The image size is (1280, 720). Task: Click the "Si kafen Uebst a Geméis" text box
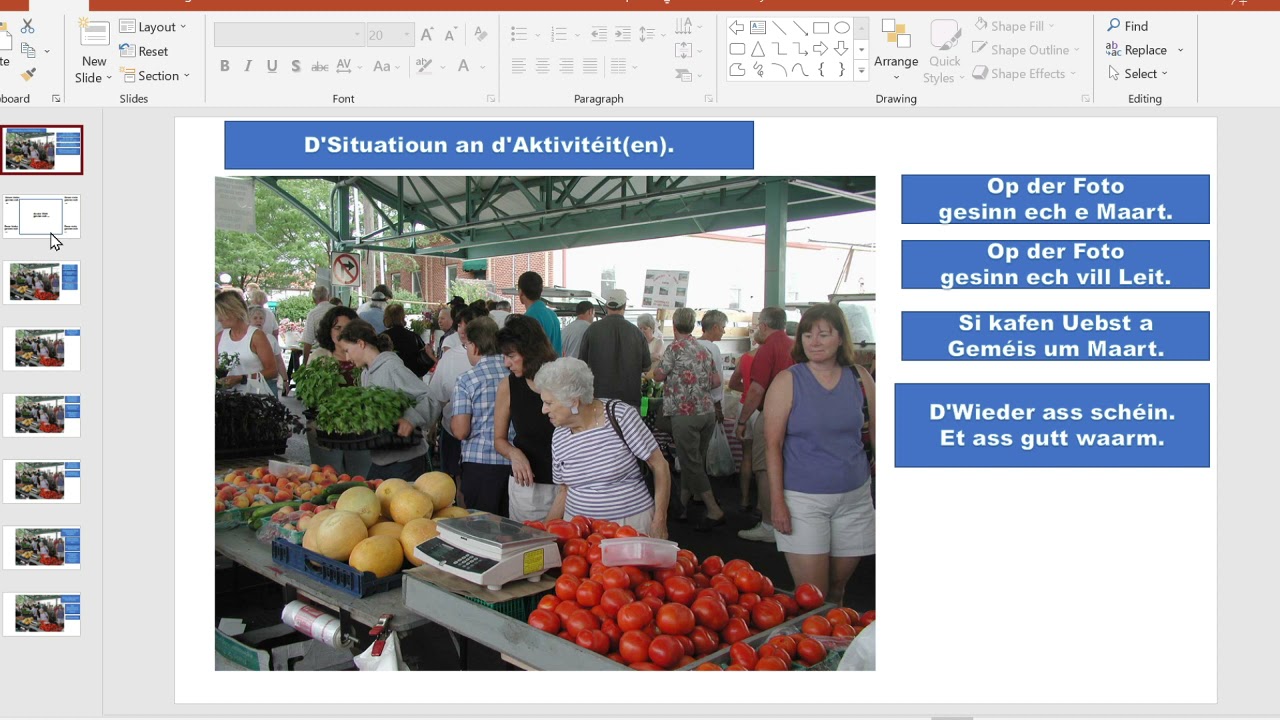coord(1055,336)
